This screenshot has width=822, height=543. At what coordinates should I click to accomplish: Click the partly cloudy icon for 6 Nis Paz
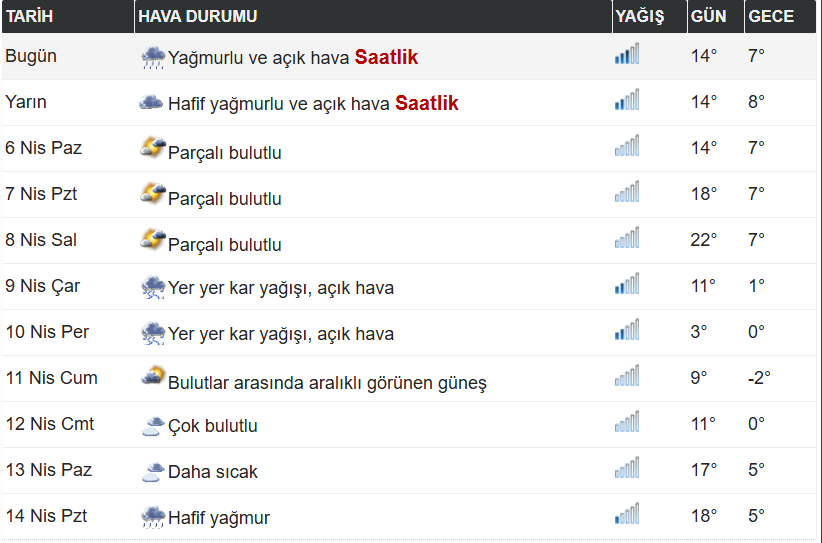(153, 147)
